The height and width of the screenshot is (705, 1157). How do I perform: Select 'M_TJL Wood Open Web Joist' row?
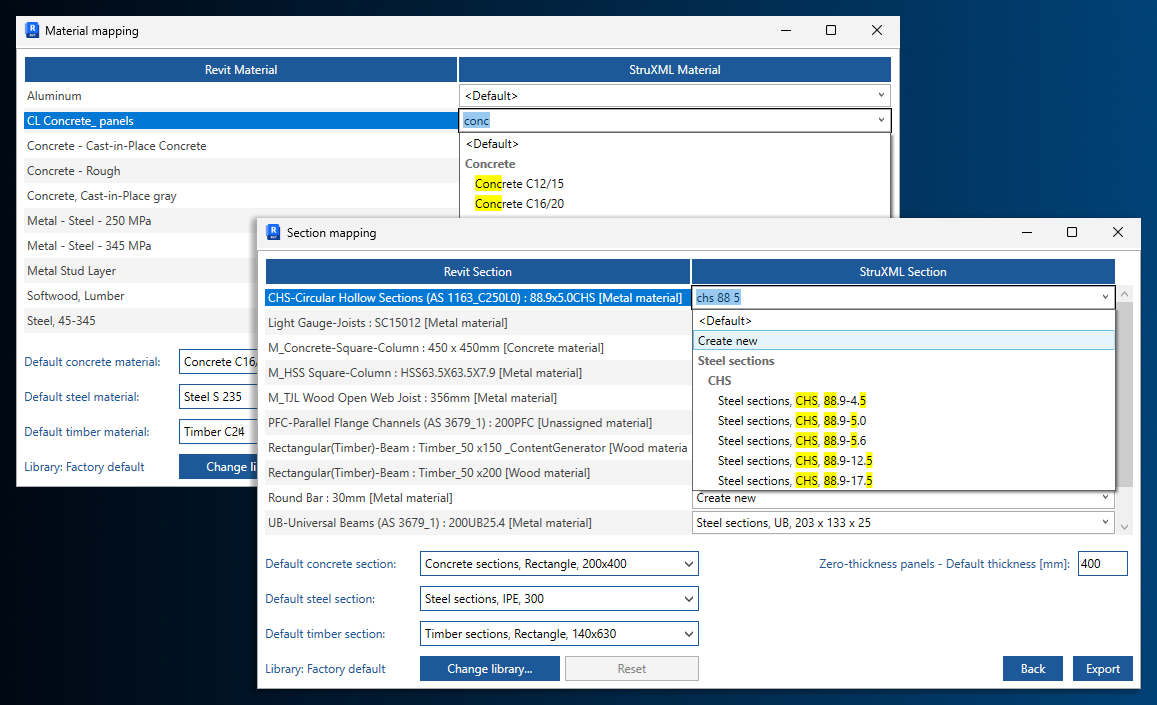(x=477, y=398)
